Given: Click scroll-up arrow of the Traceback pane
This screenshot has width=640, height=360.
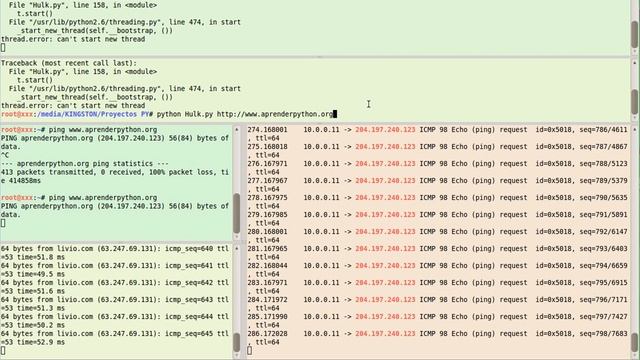Looking at the screenshot, I should [x=635, y=63].
